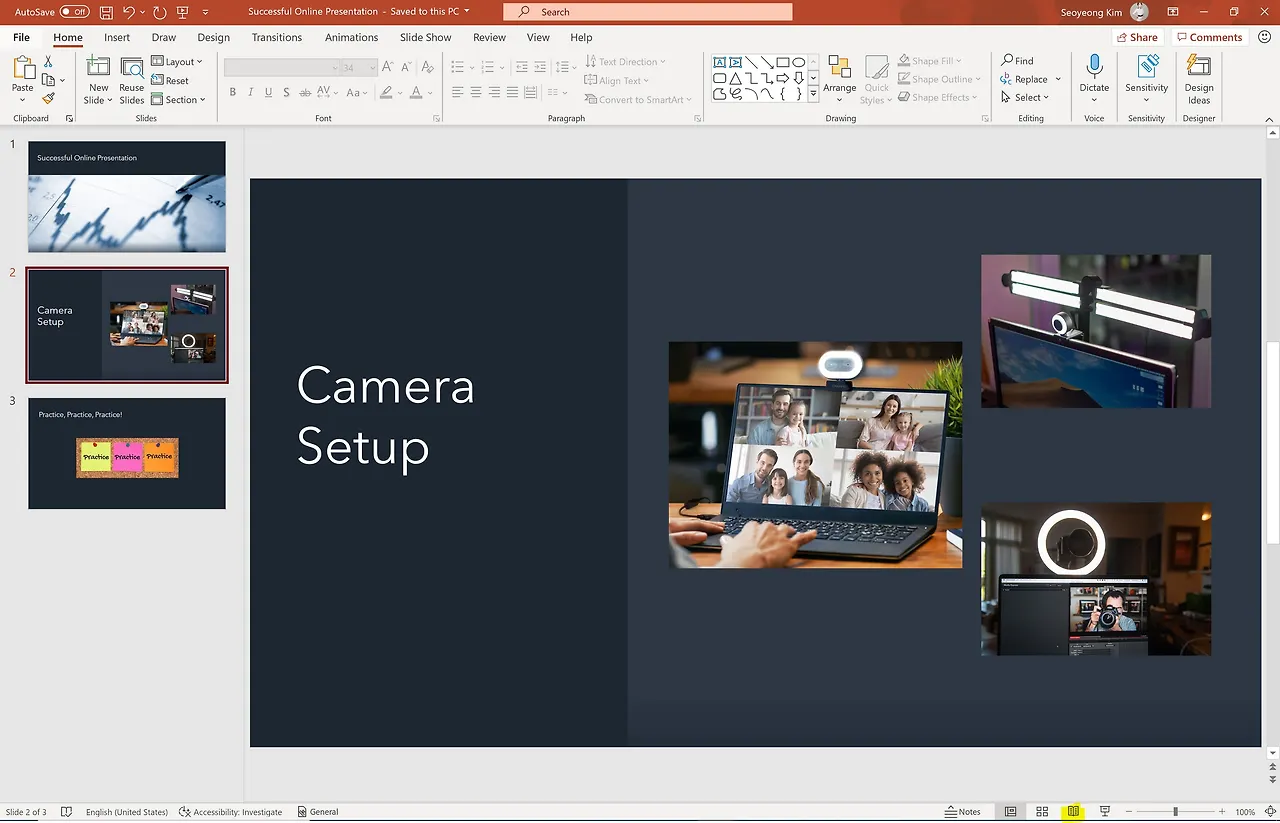Open the File menu
1280x823 pixels.
21,37
